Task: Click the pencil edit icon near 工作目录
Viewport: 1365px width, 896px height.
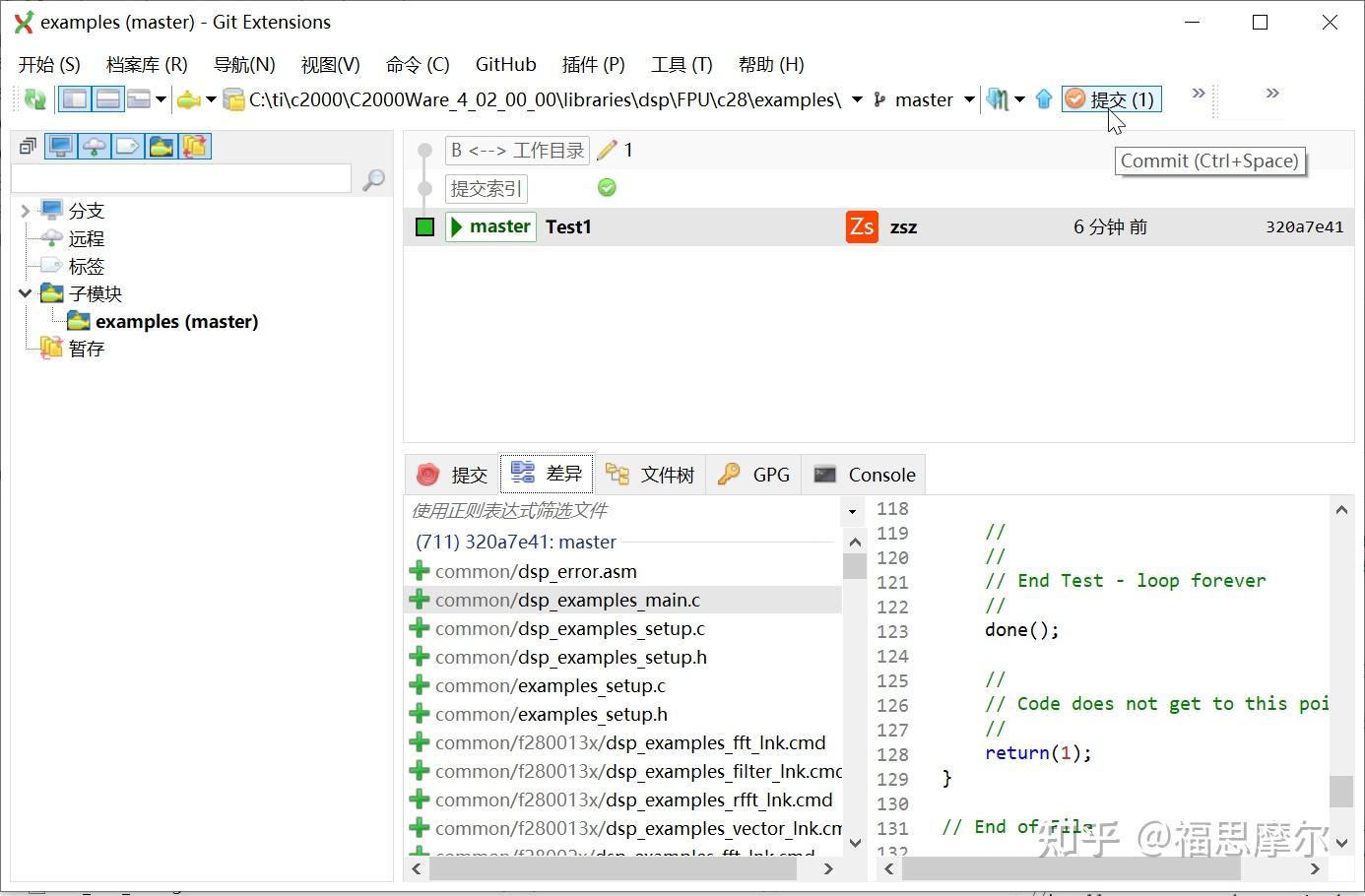Action: click(x=609, y=150)
